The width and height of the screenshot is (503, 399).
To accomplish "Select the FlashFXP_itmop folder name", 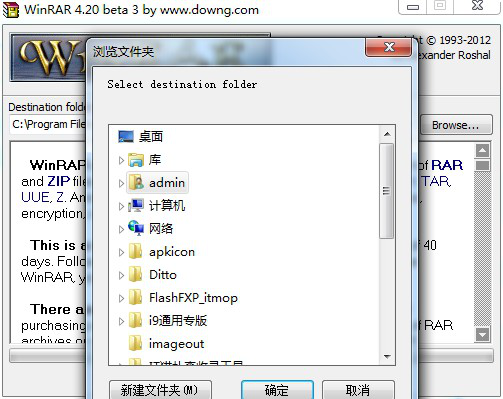I will pos(193,298).
